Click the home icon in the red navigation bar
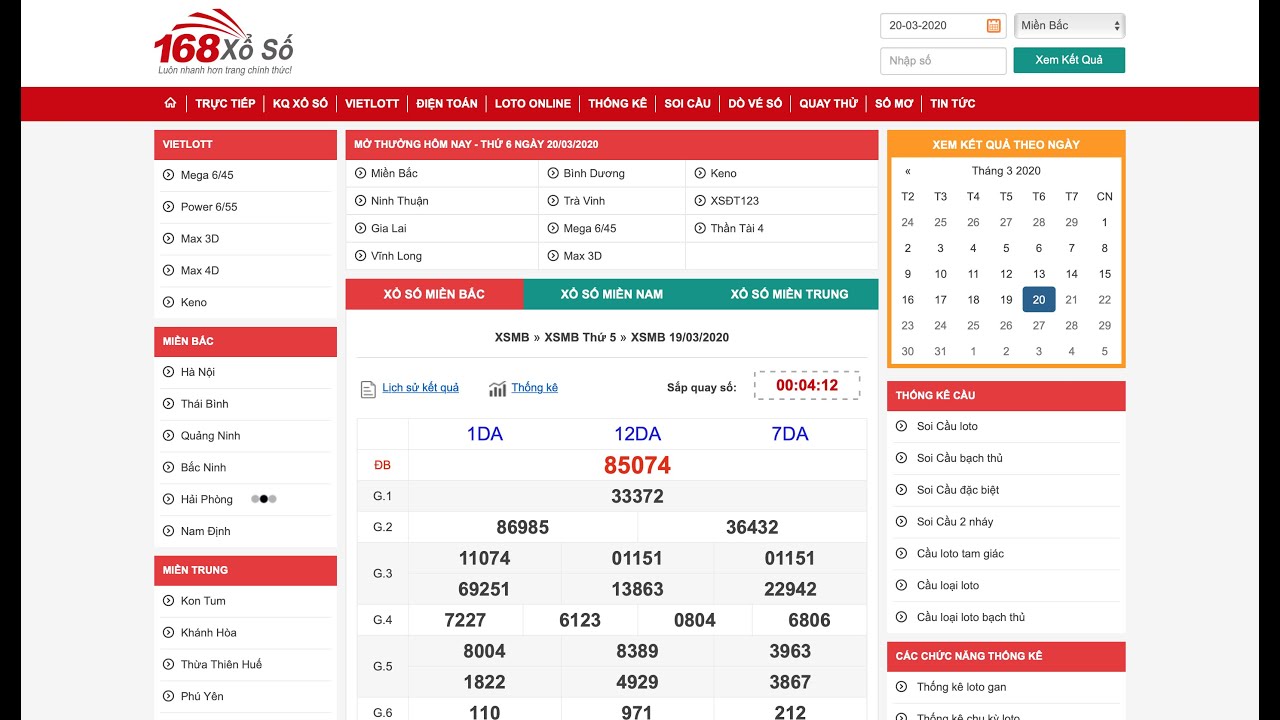Screen dimensions: 1280x720 click(170, 103)
